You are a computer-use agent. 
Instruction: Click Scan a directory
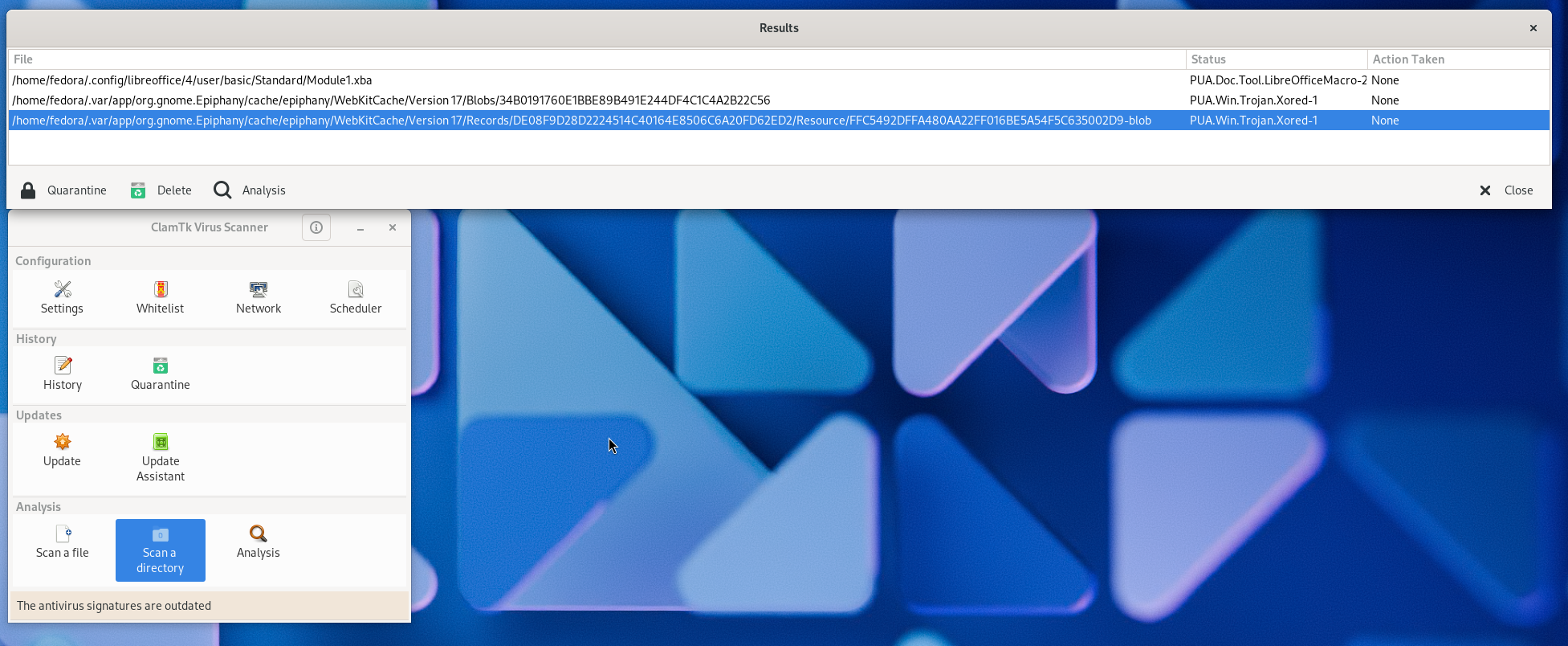[161, 550]
